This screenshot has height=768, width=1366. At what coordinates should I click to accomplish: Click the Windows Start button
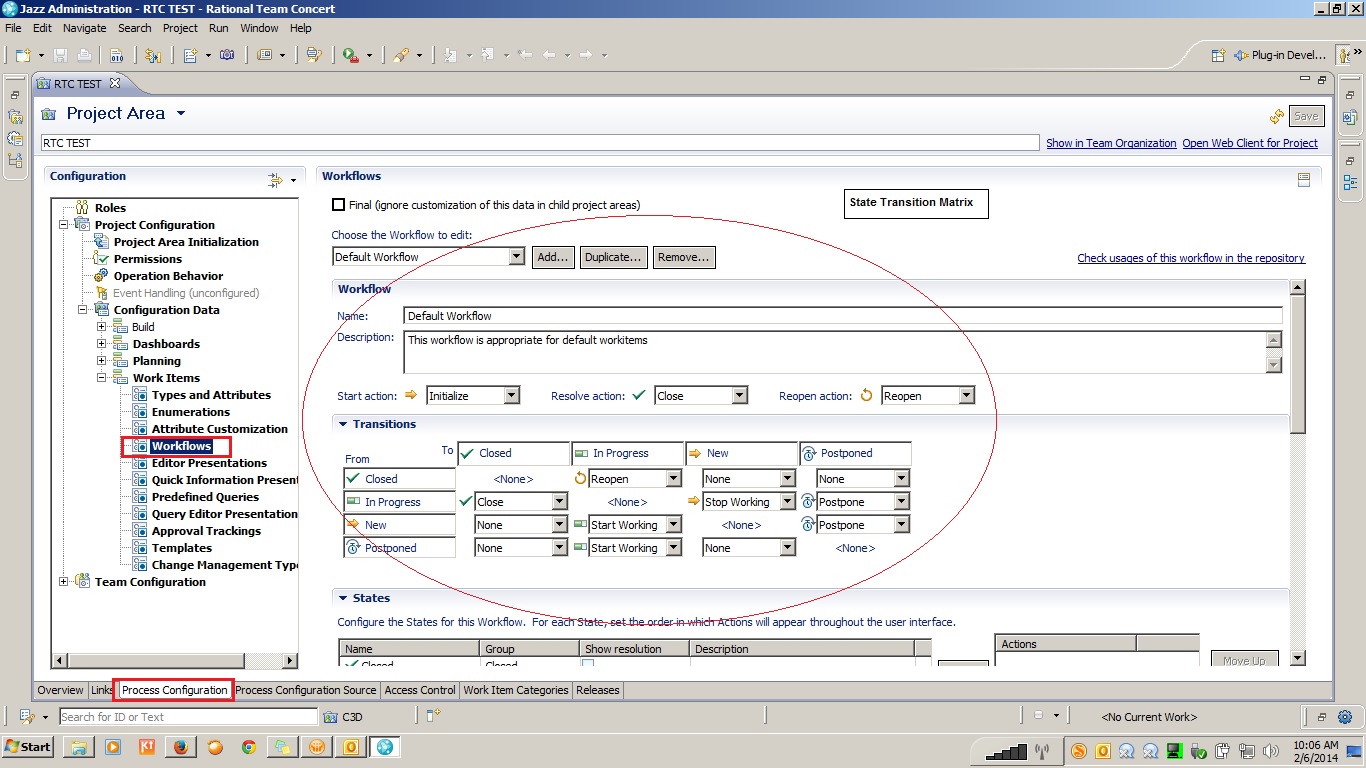tap(28, 747)
